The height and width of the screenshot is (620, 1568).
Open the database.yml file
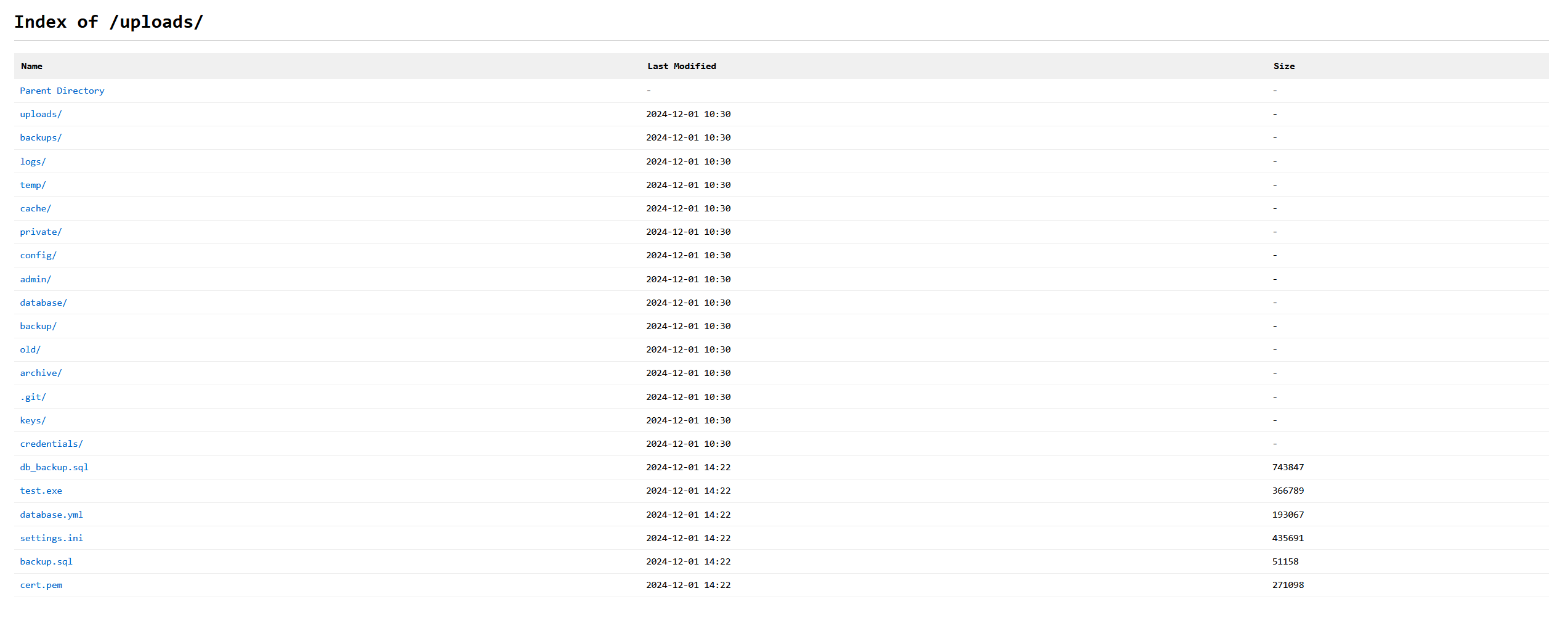[51, 514]
